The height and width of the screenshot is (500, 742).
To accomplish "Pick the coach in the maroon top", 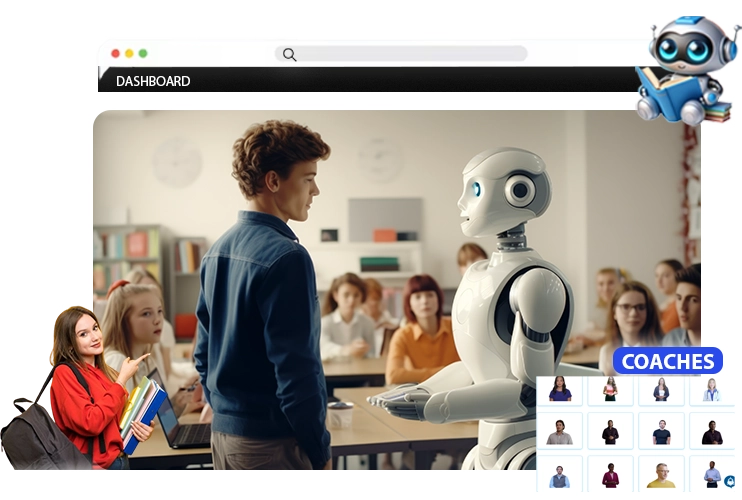I will click(x=610, y=476).
